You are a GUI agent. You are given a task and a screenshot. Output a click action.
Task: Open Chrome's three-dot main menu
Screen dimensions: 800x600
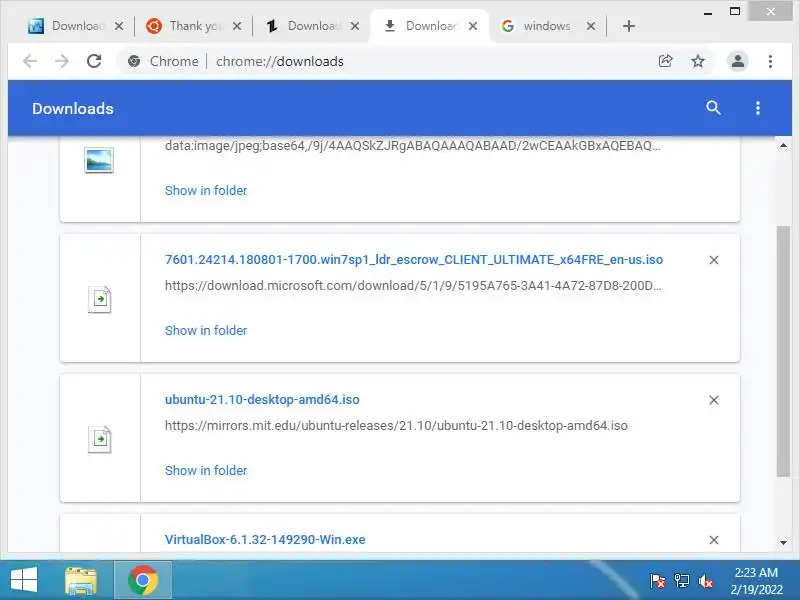click(x=770, y=61)
